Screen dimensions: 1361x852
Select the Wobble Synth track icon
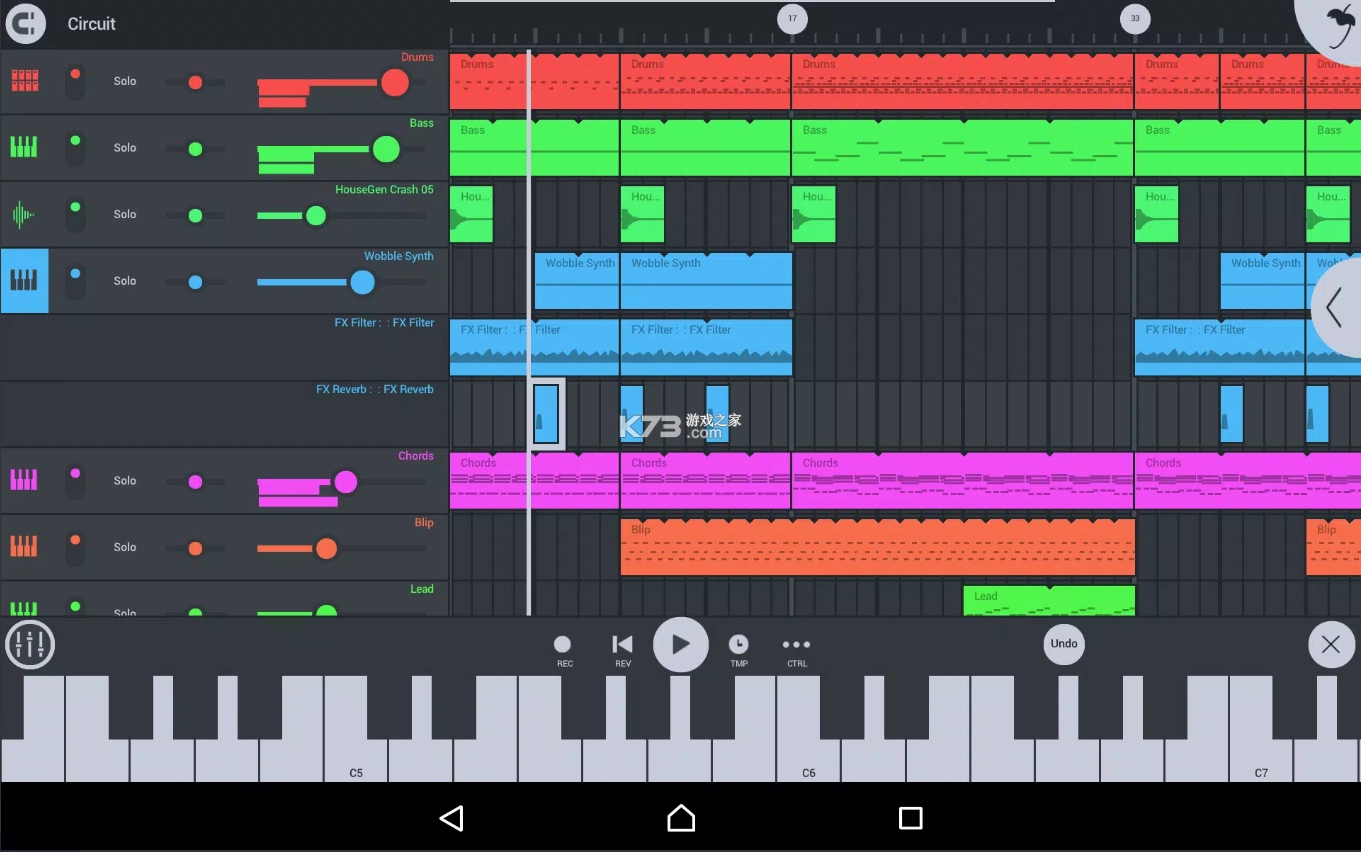point(24,281)
